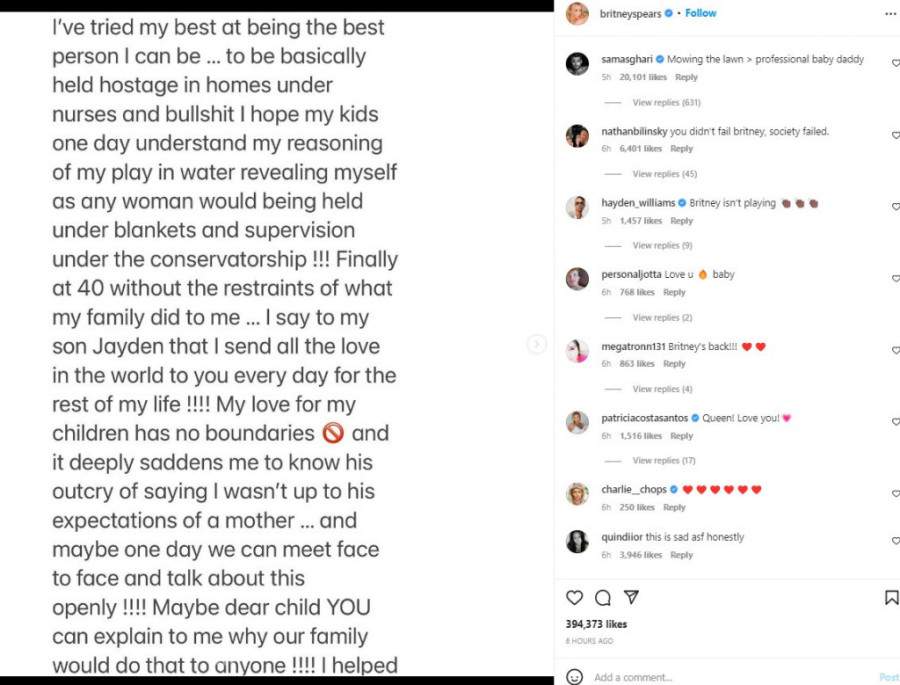Reply to quindiior's comment

coord(681,555)
